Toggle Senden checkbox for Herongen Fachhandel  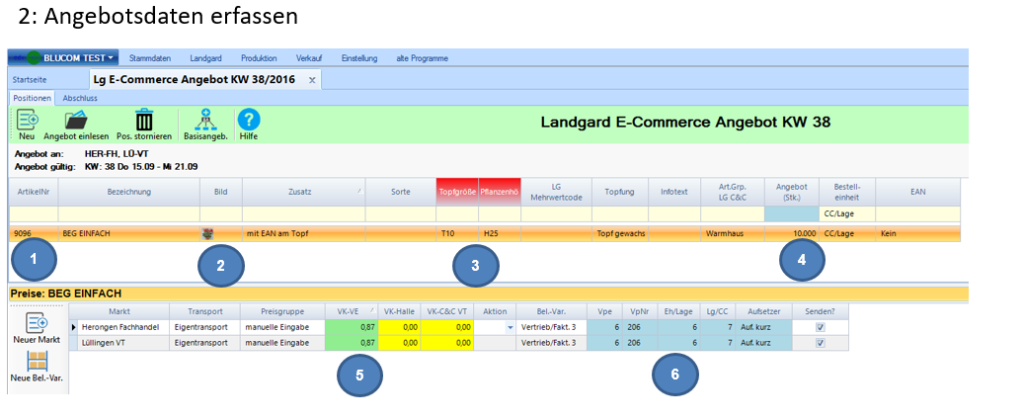tap(820, 327)
